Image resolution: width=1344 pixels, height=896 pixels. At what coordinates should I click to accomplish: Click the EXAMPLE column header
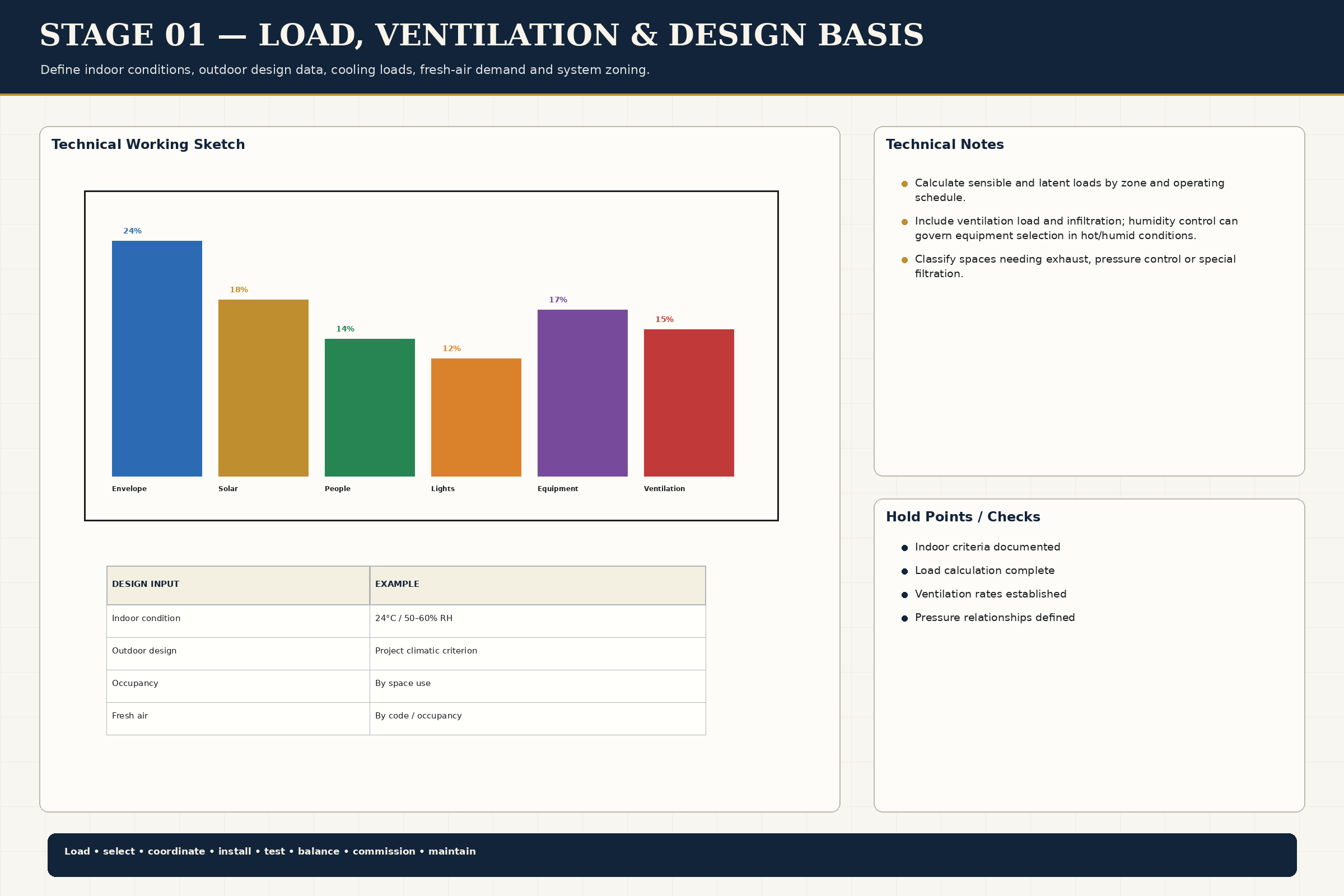click(538, 585)
